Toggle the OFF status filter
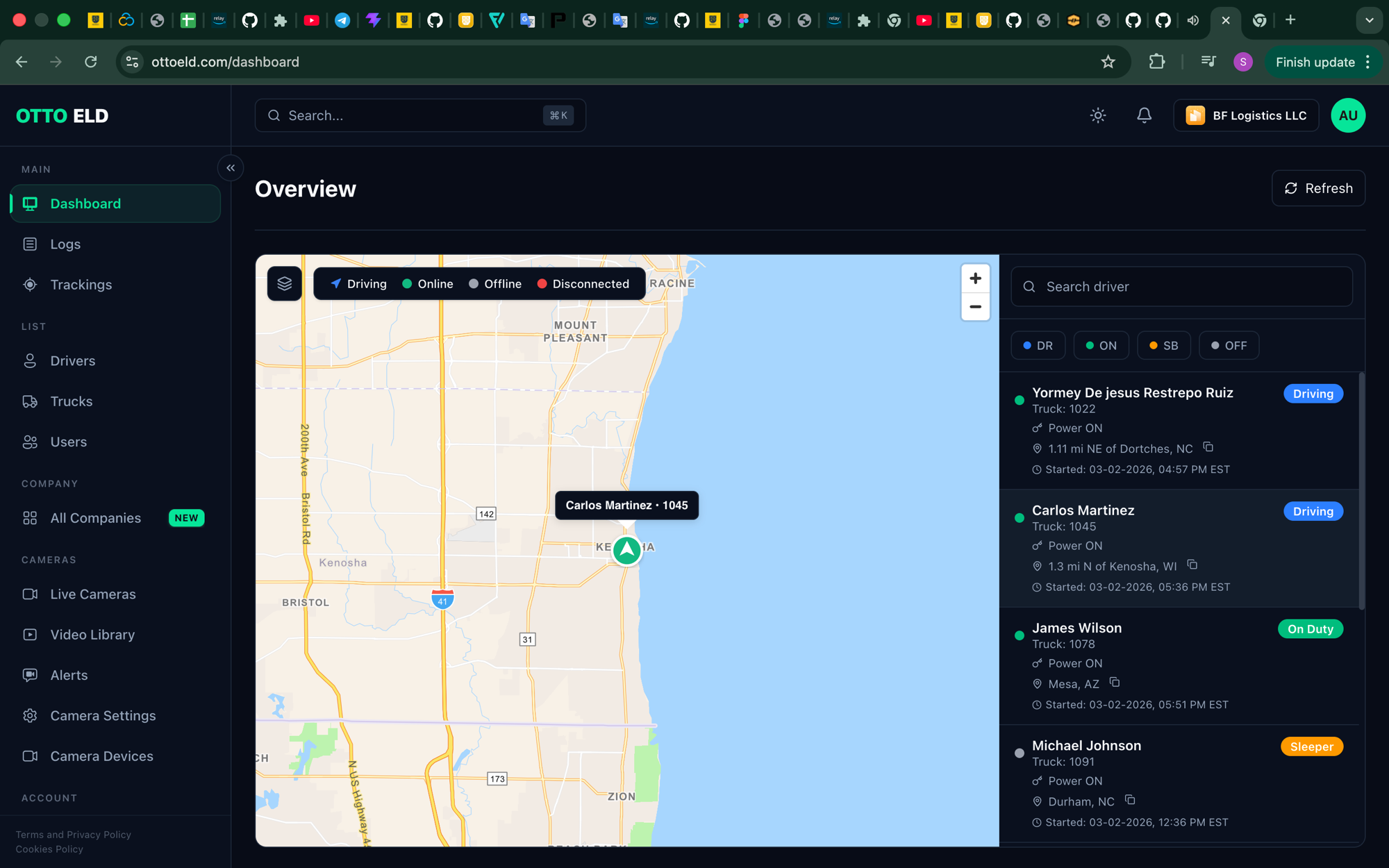Image resolution: width=1389 pixels, height=868 pixels. pos(1229,345)
